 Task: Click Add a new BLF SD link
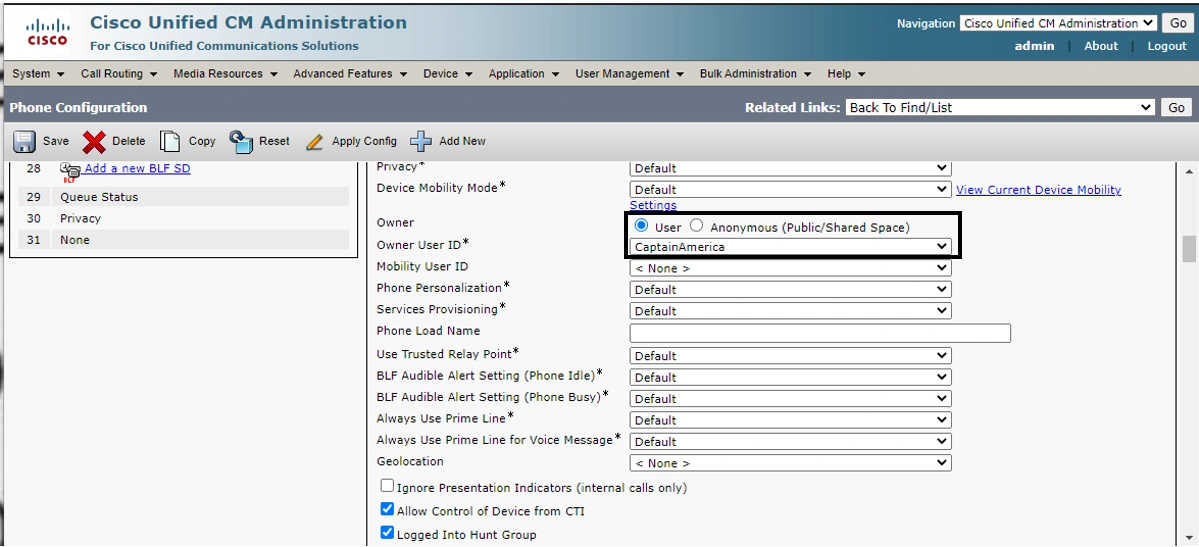[138, 168]
